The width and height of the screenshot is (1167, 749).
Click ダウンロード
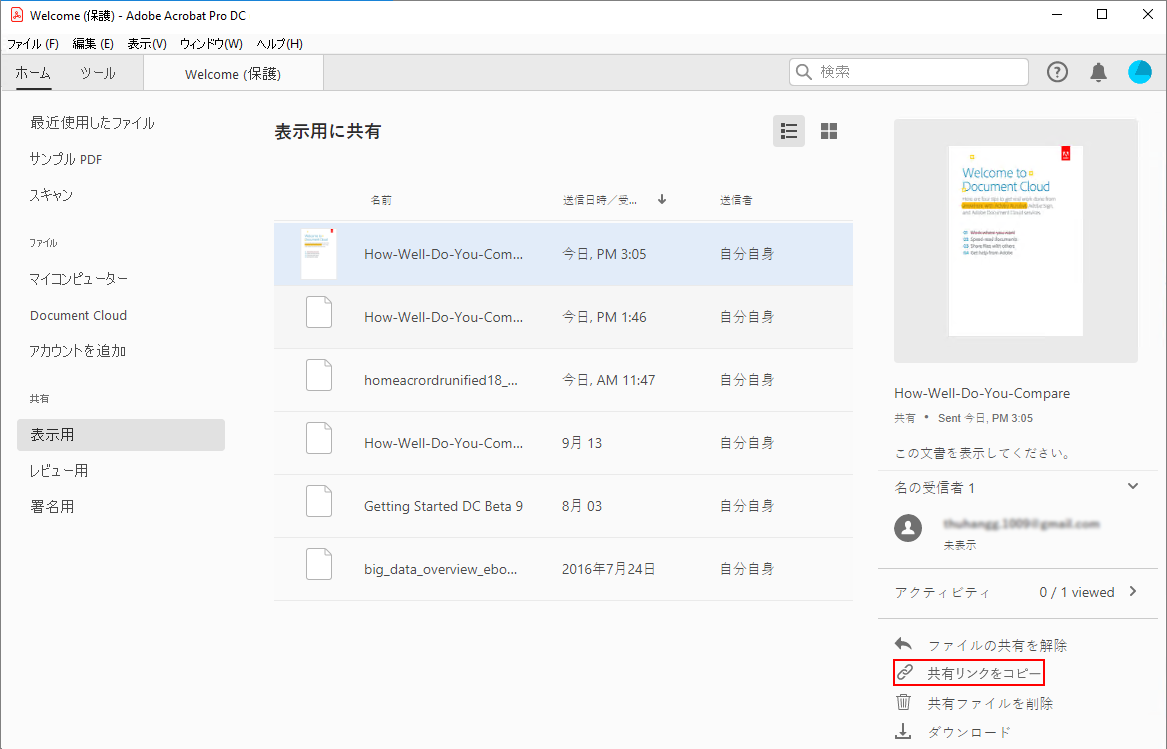coord(969,732)
